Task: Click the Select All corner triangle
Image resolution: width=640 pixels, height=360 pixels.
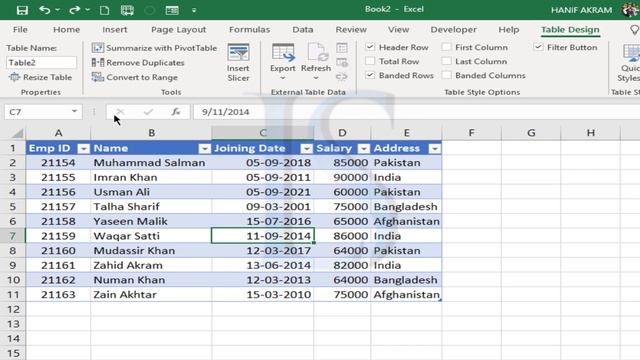Action: point(17,133)
